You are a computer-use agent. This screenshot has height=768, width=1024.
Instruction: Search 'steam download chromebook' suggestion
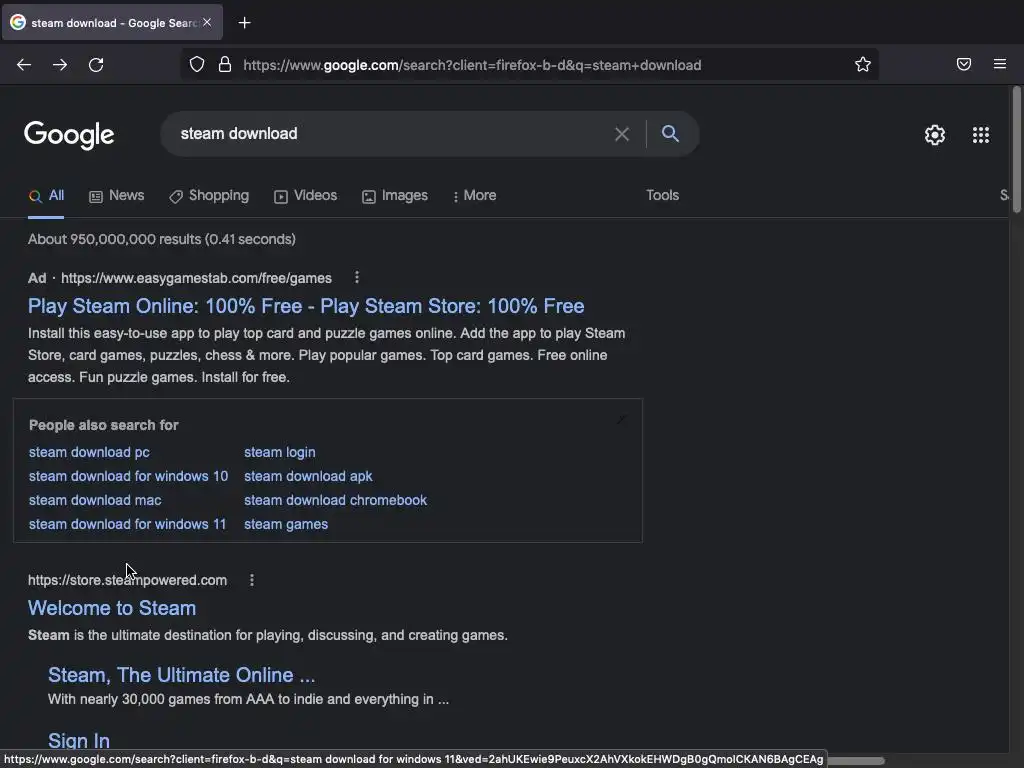coord(336,500)
